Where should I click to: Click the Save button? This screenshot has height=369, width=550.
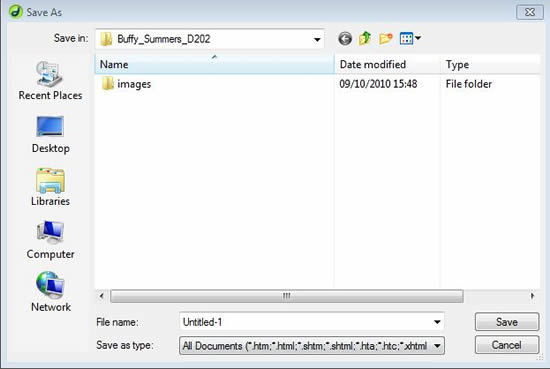tap(507, 322)
